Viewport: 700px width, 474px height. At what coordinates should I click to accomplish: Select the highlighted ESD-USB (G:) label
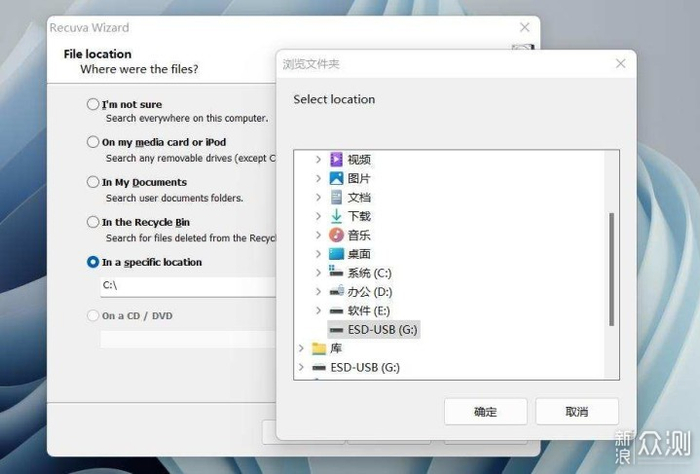(383, 330)
